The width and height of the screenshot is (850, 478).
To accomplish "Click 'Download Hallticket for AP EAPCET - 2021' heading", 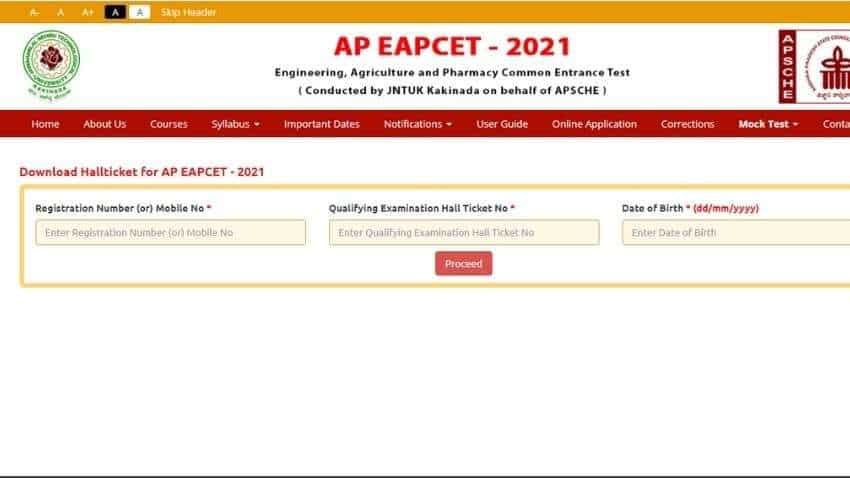I will point(141,172).
